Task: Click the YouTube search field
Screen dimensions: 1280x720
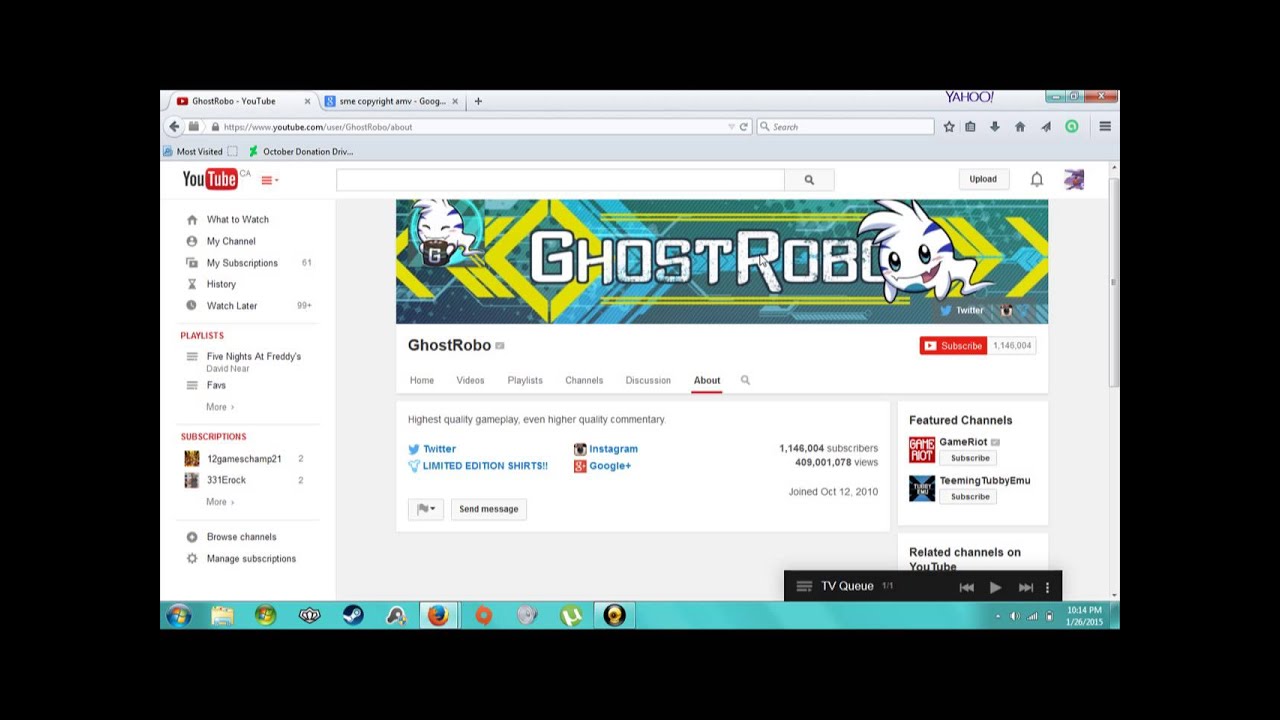Action: [560, 180]
